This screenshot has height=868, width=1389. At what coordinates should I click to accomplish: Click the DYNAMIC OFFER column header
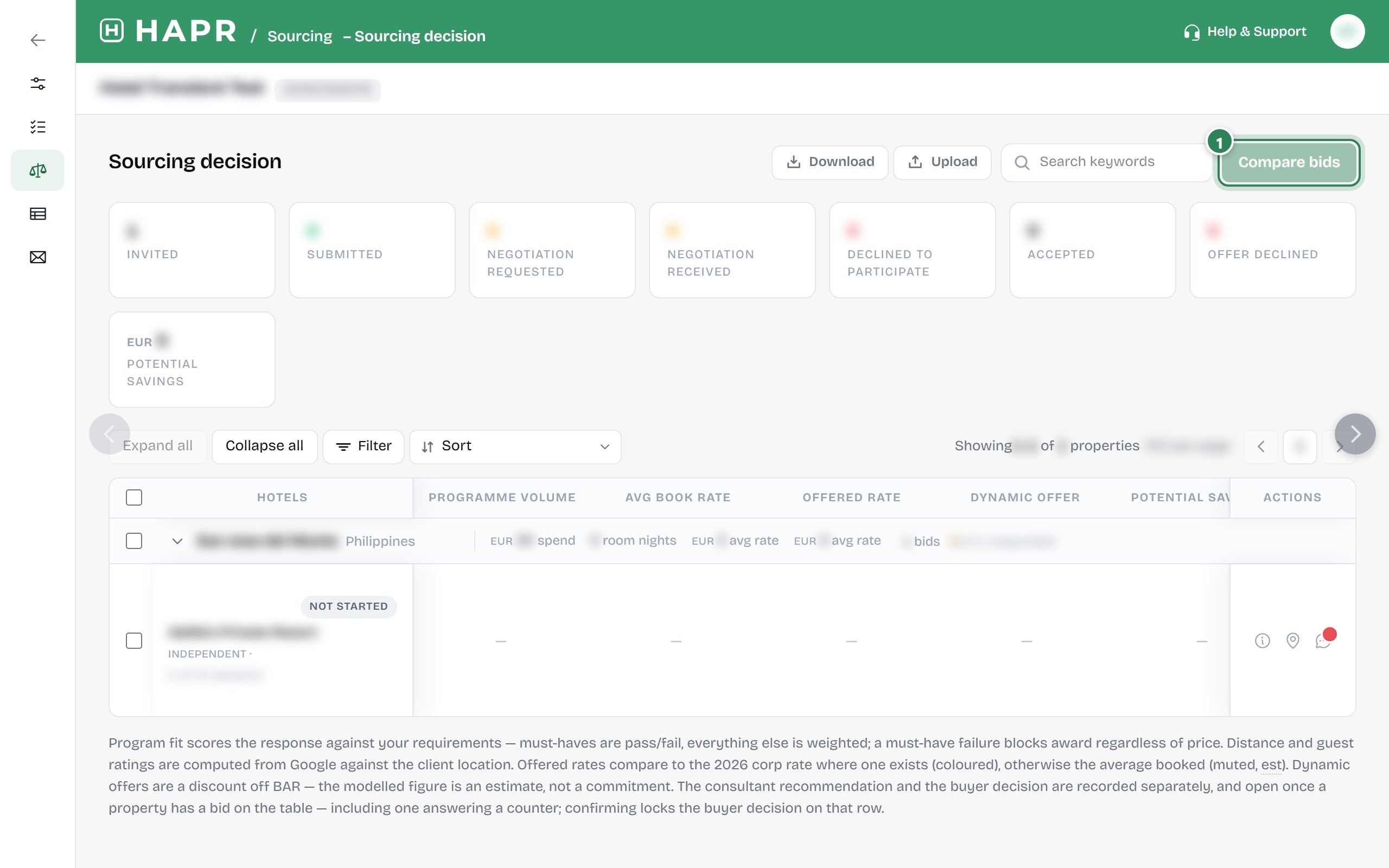pyautogui.click(x=1025, y=497)
